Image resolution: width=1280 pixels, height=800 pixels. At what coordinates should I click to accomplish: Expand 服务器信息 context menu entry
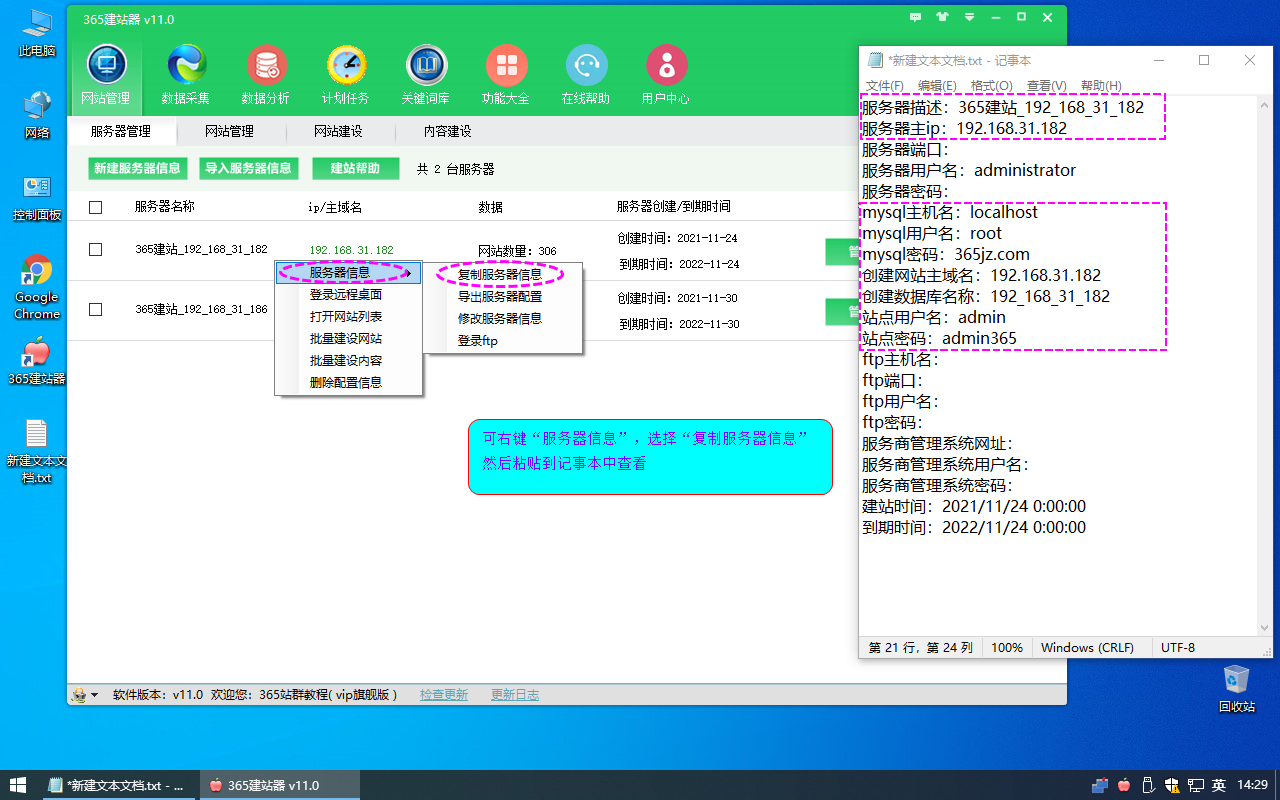pyautogui.click(x=348, y=272)
